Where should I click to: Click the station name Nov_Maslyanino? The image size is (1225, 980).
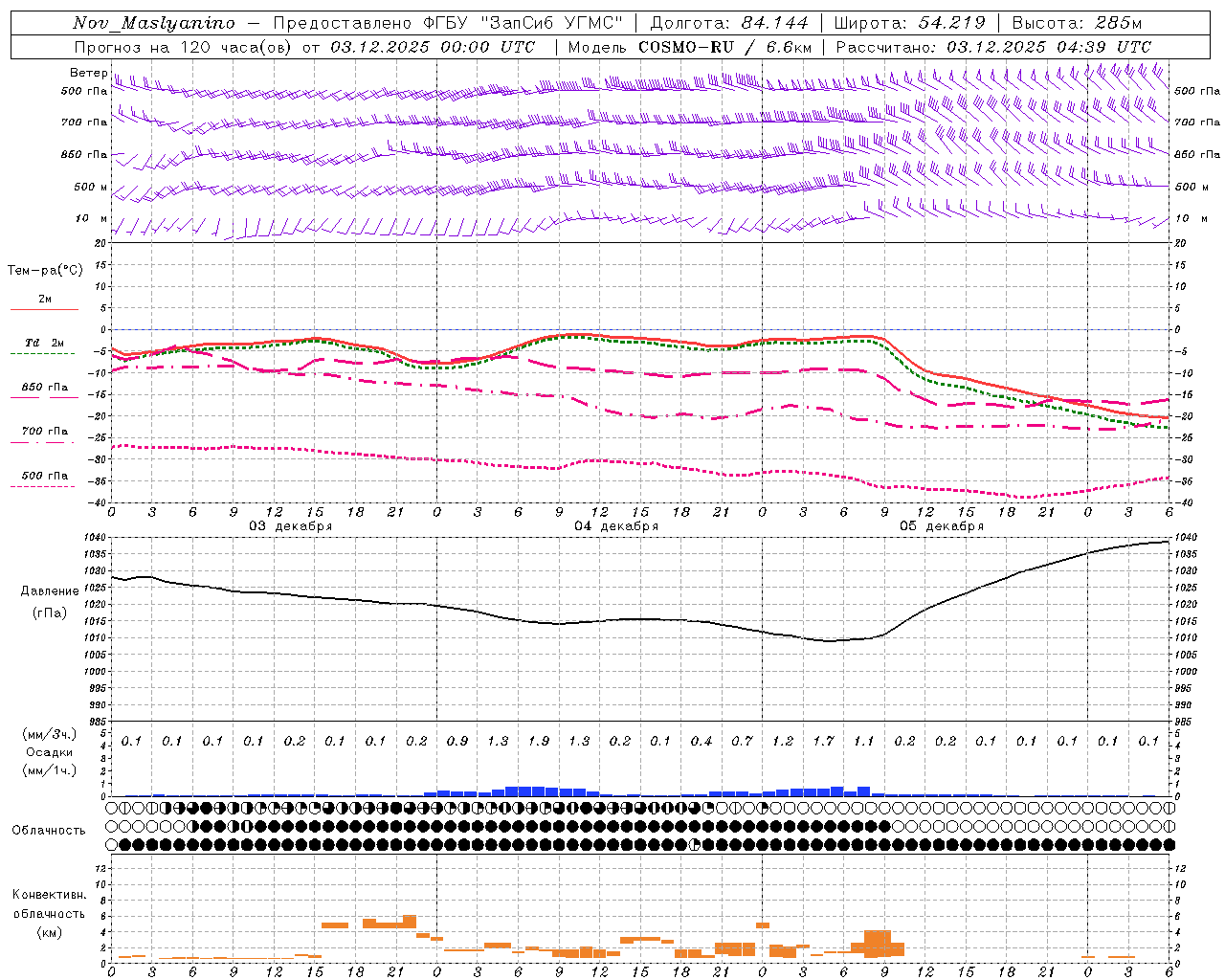pos(154,23)
